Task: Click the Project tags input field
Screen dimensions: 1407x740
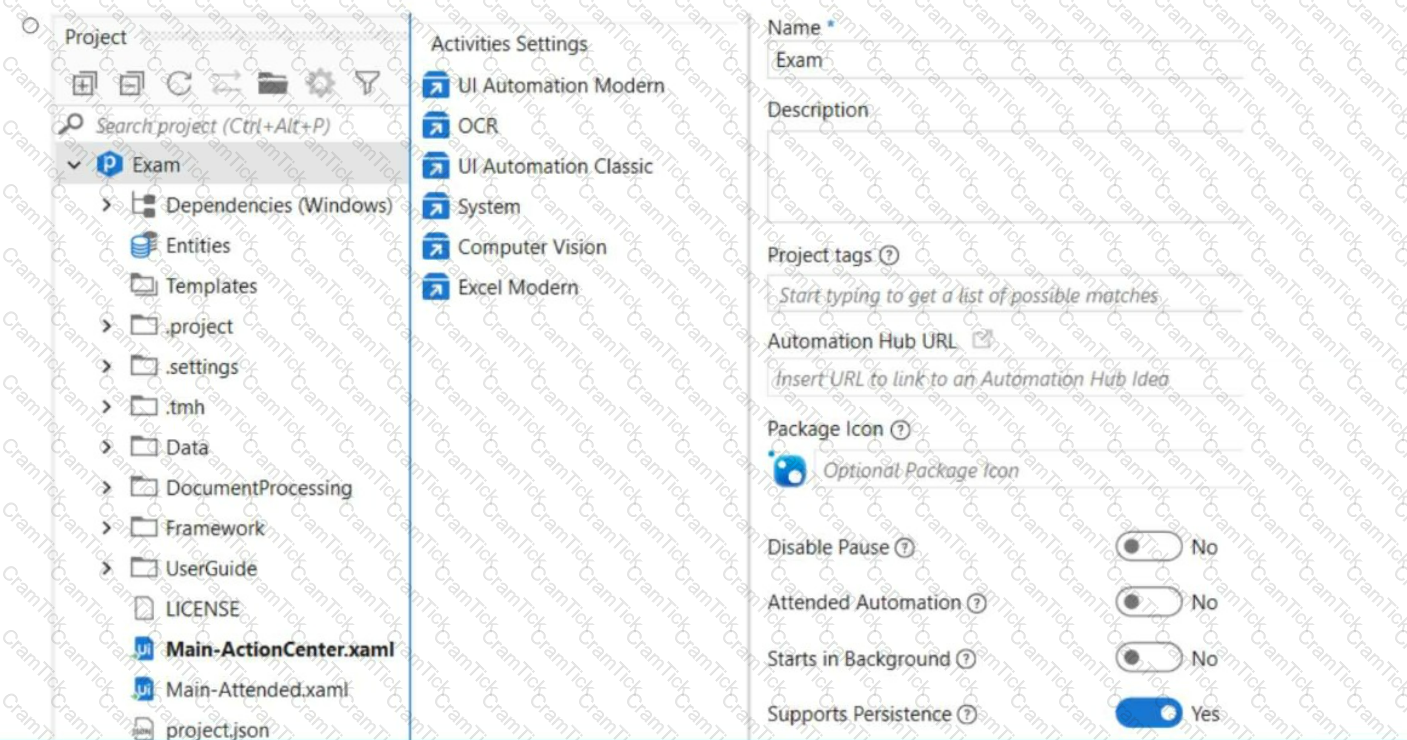Action: click(x=1005, y=295)
